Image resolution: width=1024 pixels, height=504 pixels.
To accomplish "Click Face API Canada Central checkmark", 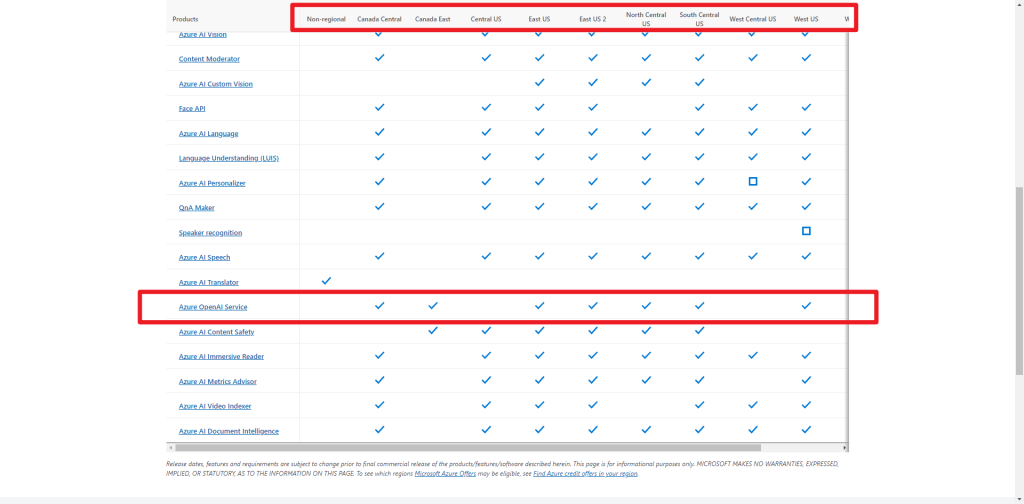I will tap(379, 107).
